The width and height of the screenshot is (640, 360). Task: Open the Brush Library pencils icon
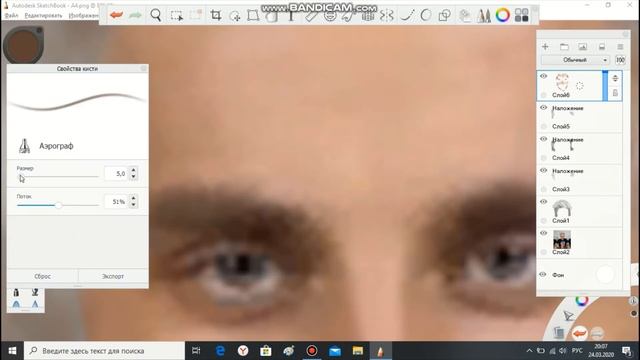[484, 16]
